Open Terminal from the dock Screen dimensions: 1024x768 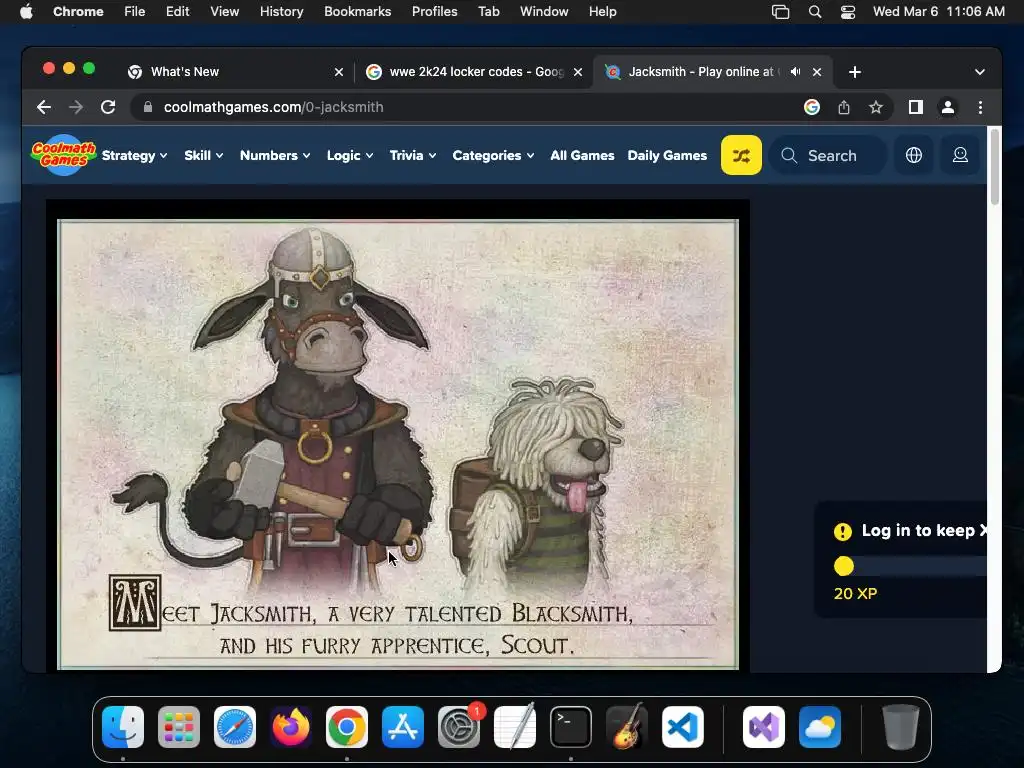[571, 727]
